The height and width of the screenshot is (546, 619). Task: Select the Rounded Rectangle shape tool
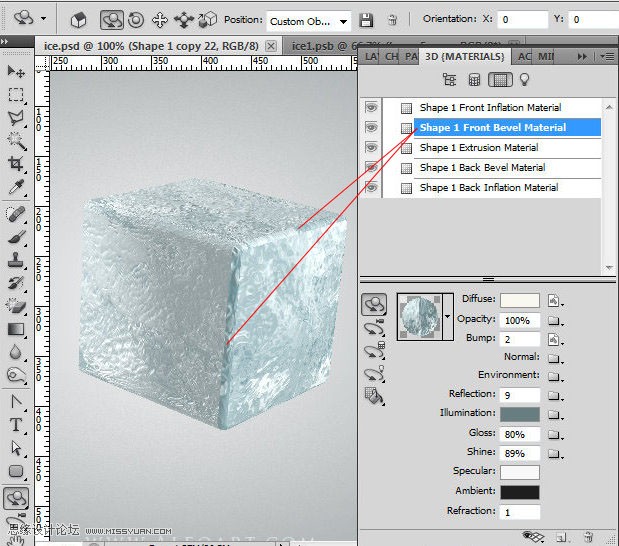(x=16, y=471)
